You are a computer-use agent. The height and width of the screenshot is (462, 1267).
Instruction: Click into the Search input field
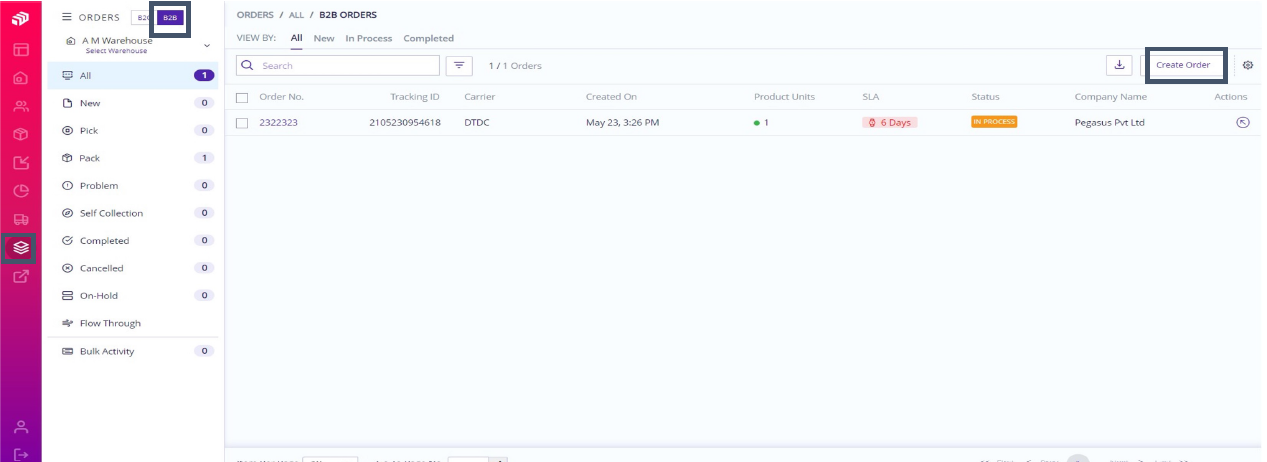338,65
